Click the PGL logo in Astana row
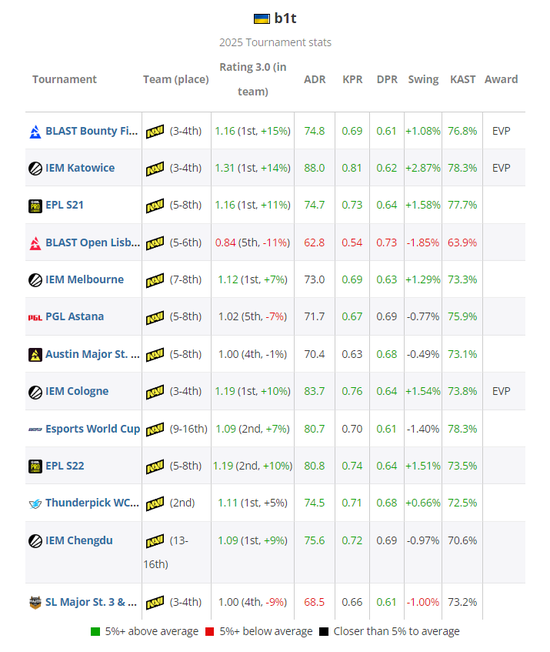Screen dimensions: 550x652 [35, 317]
